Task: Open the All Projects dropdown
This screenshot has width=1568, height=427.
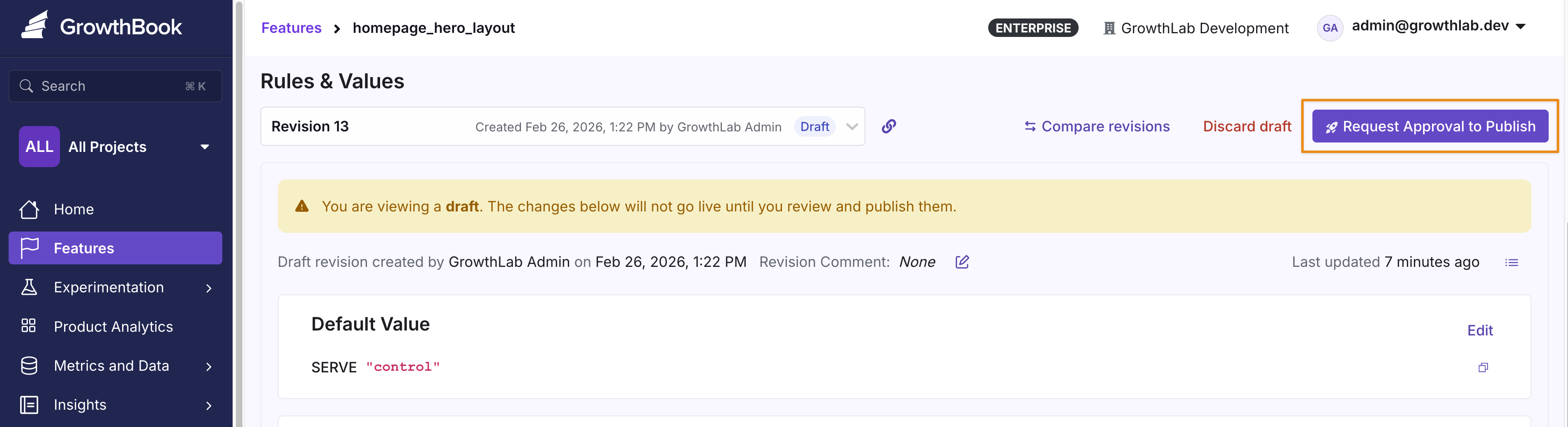Action: (x=115, y=146)
